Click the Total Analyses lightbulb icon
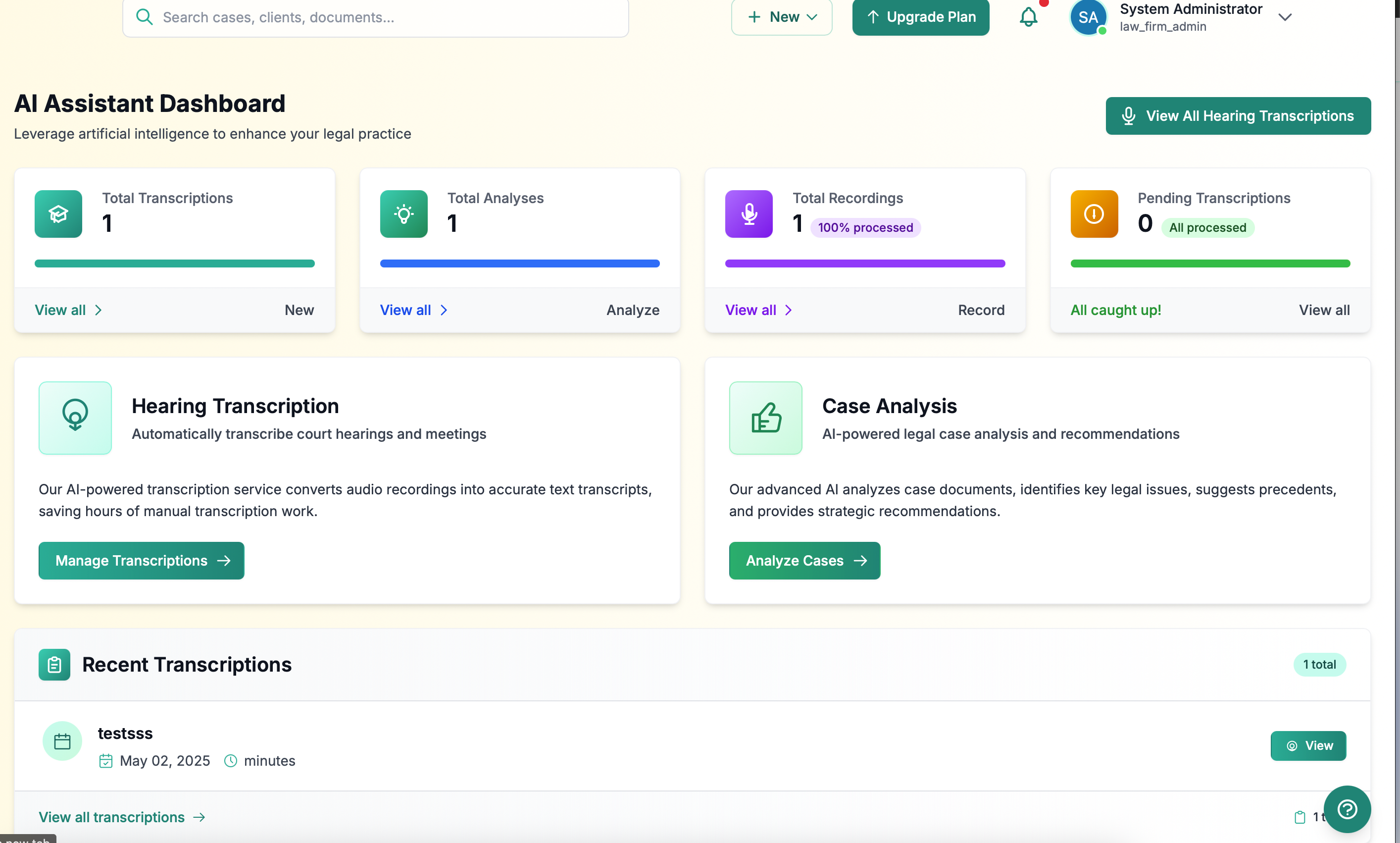This screenshot has width=1400, height=843. click(x=403, y=213)
